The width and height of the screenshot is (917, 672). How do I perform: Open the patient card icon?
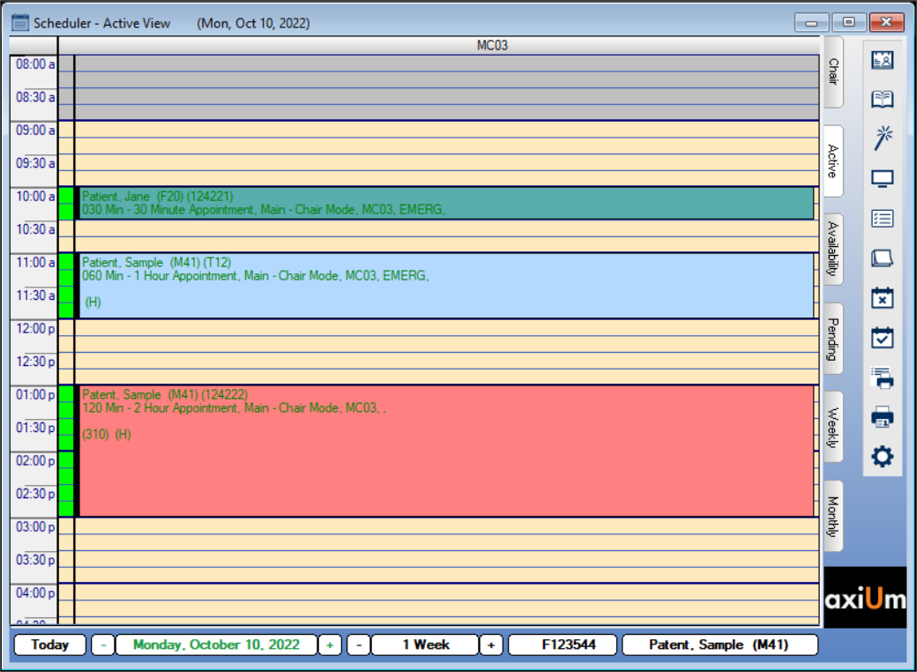[x=882, y=59]
